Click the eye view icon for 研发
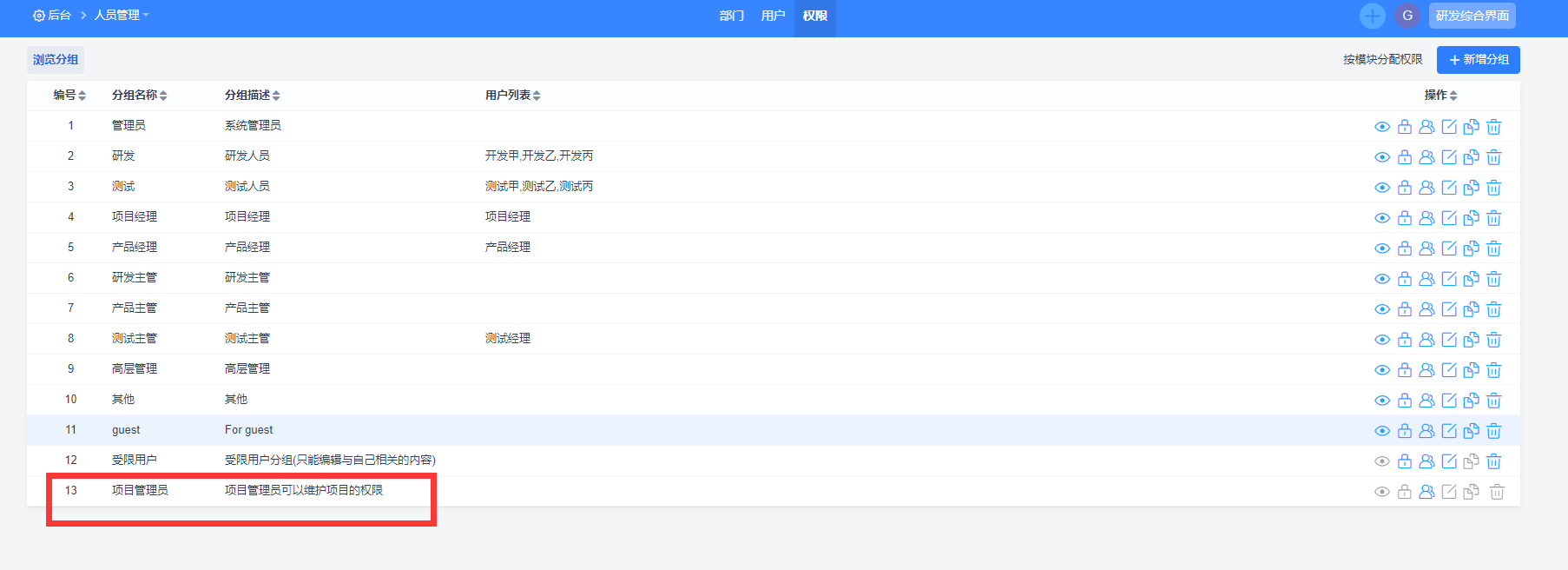This screenshot has height=570, width=1568. [x=1382, y=157]
